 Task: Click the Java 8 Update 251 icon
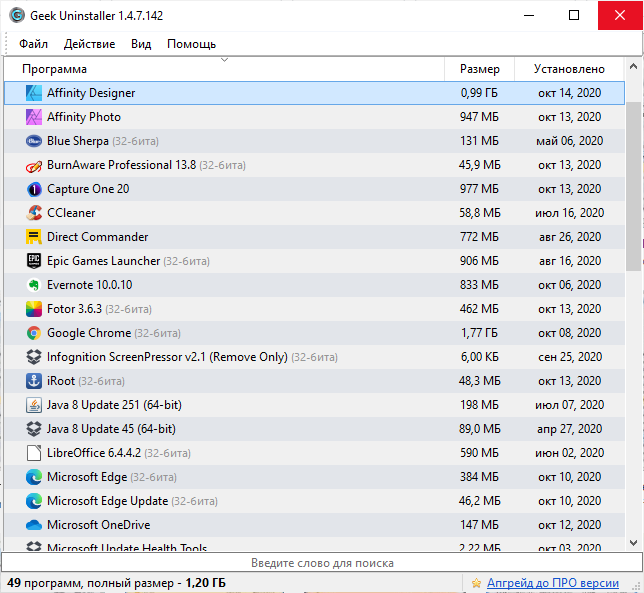[x=34, y=405]
